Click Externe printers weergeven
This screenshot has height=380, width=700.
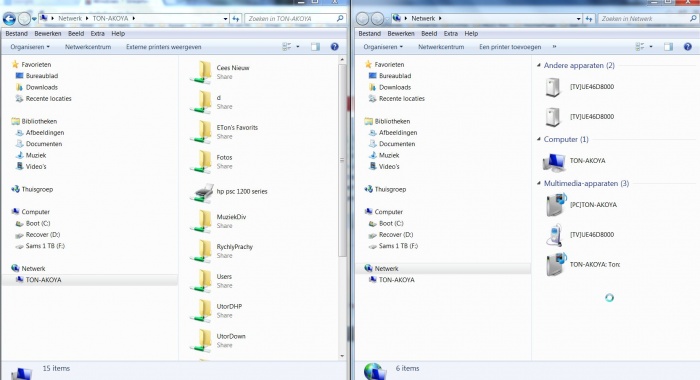164,47
